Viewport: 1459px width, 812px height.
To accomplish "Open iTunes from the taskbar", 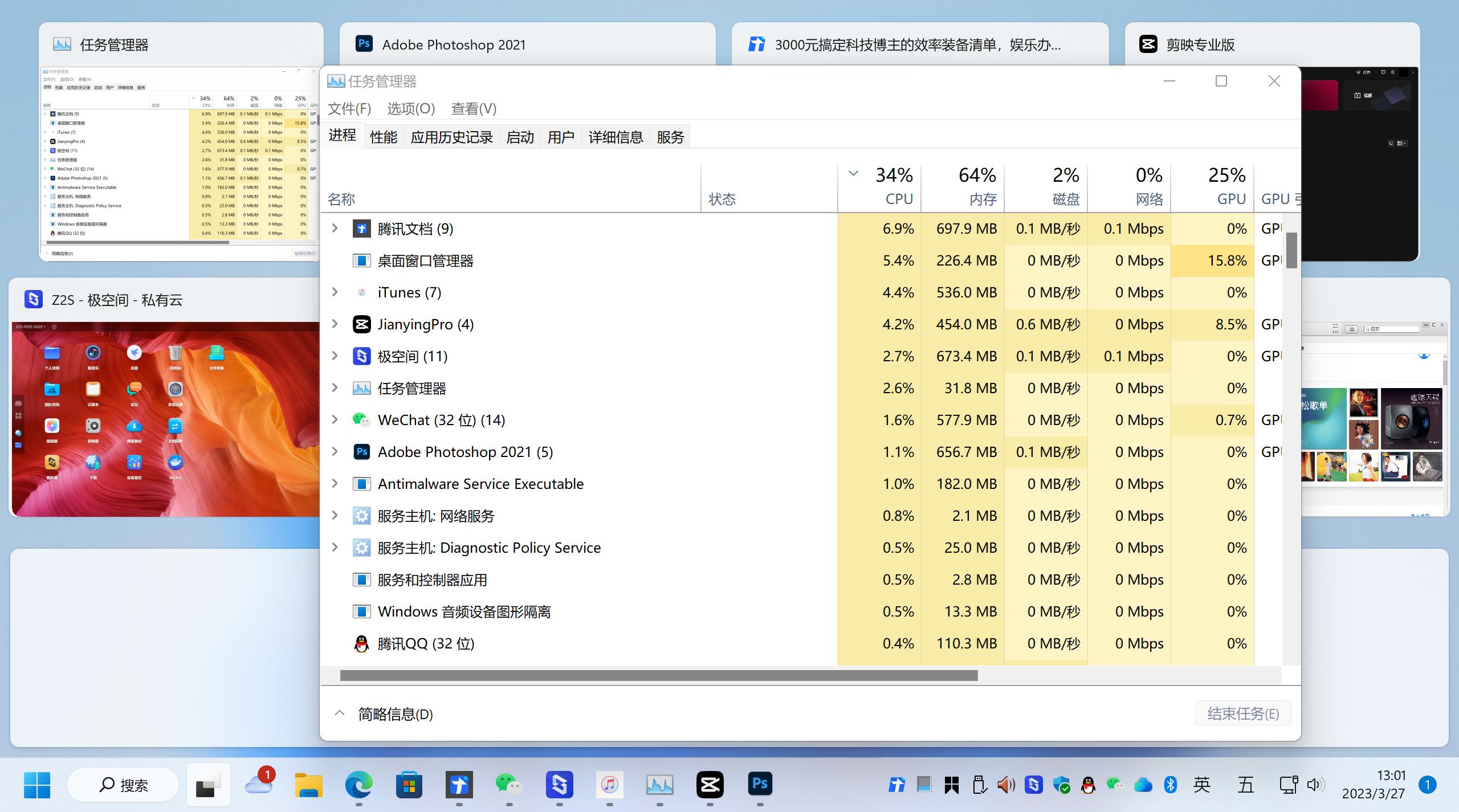I will pos(609,785).
